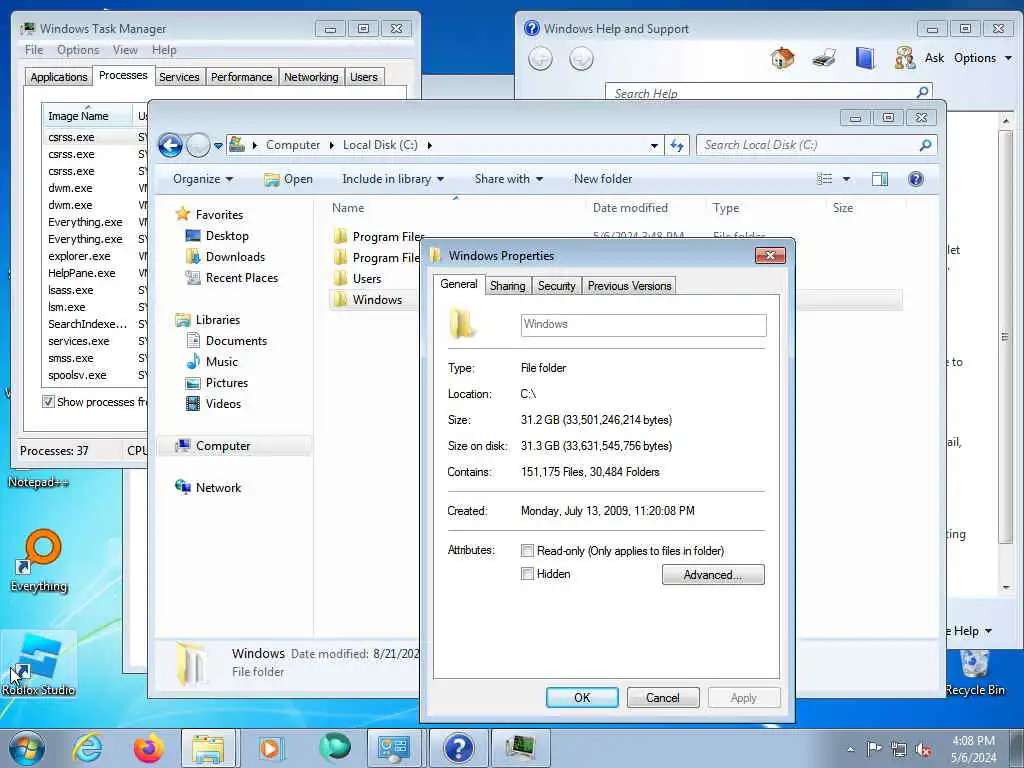Click the Search Help magnifier icon
1024x768 pixels.
click(923, 92)
